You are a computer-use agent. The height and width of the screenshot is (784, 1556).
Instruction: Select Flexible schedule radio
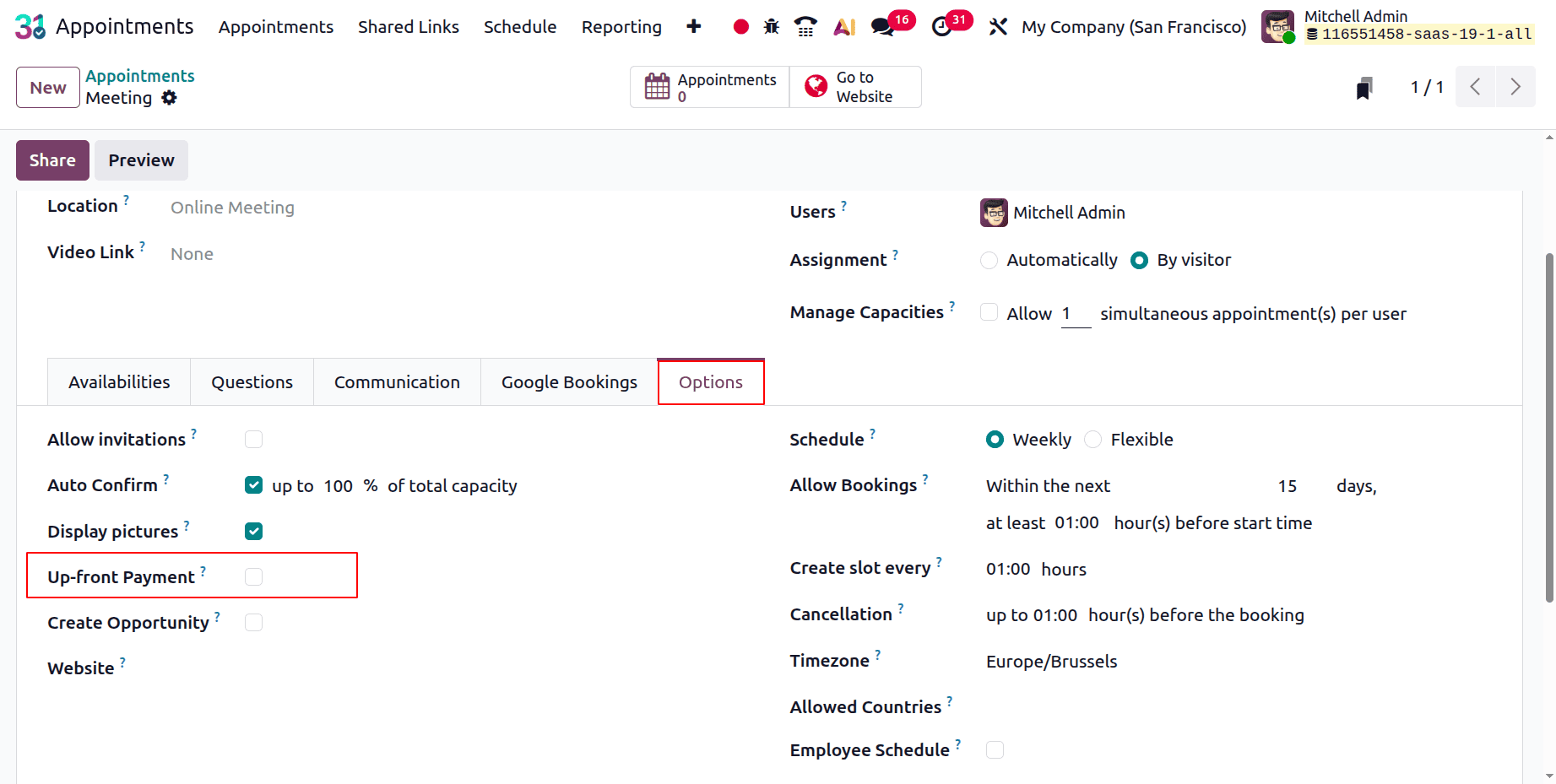pyautogui.click(x=1092, y=440)
